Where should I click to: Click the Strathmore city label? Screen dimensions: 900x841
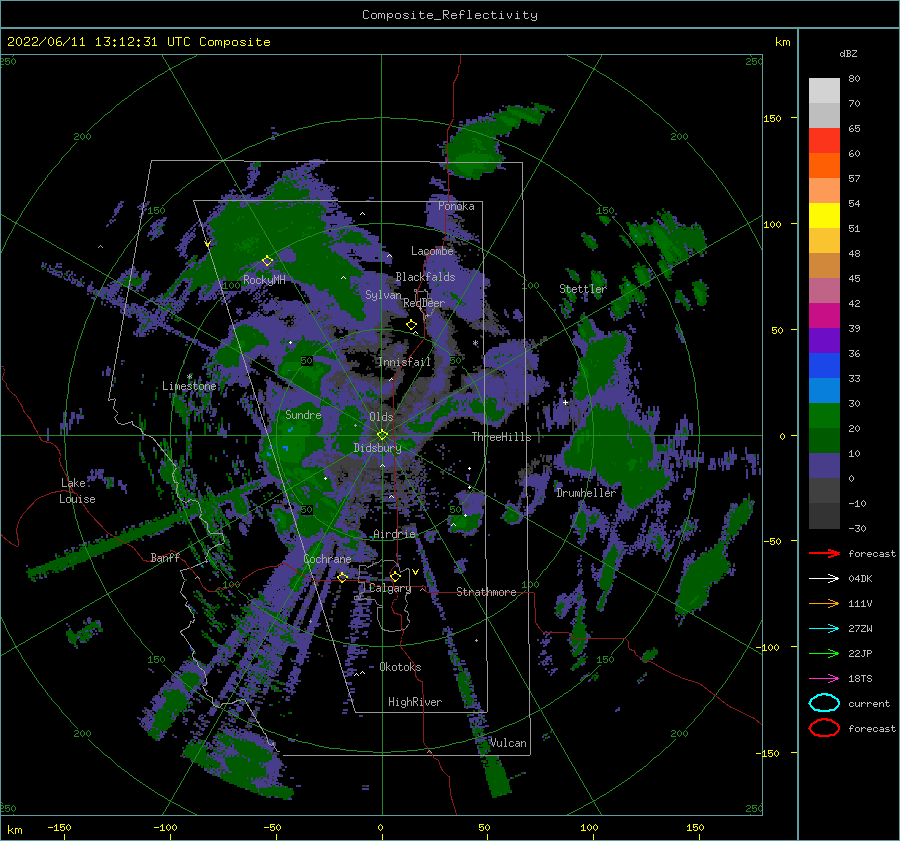(x=486, y=592)
